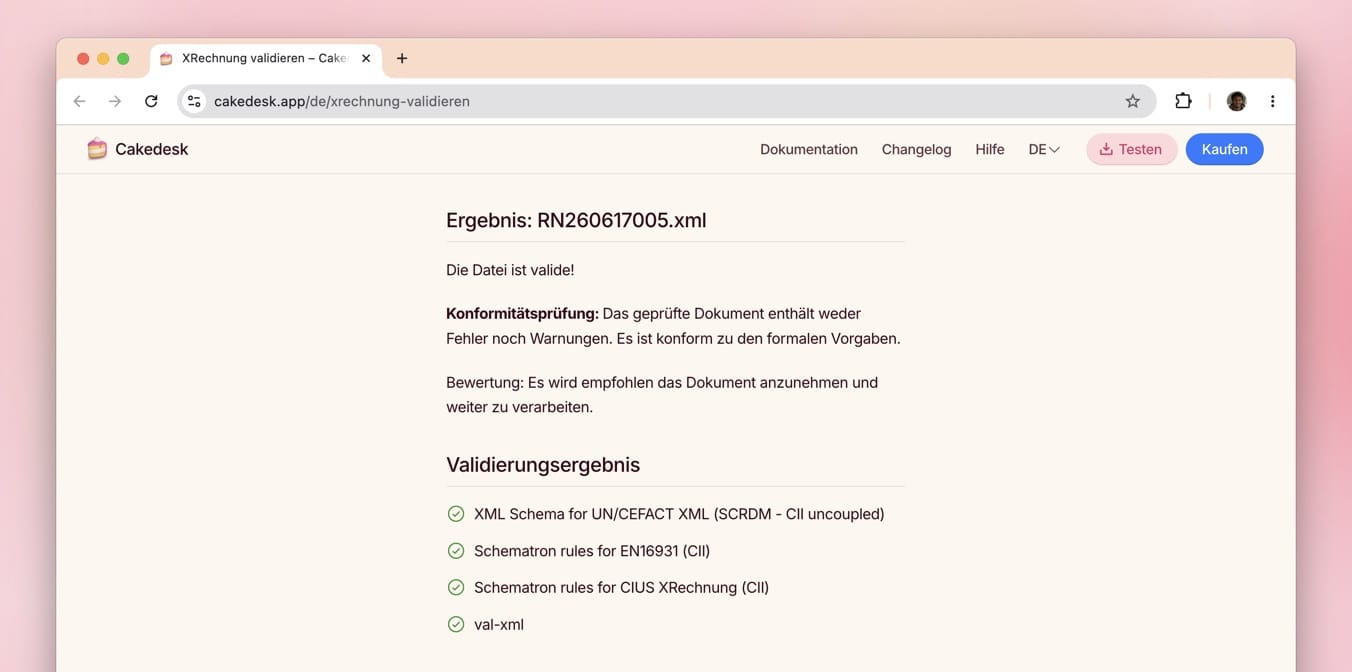The height and width of the screenshot is (672, 1352).
Task: Click the blue Kaufen button
Action: [1224, 149]
